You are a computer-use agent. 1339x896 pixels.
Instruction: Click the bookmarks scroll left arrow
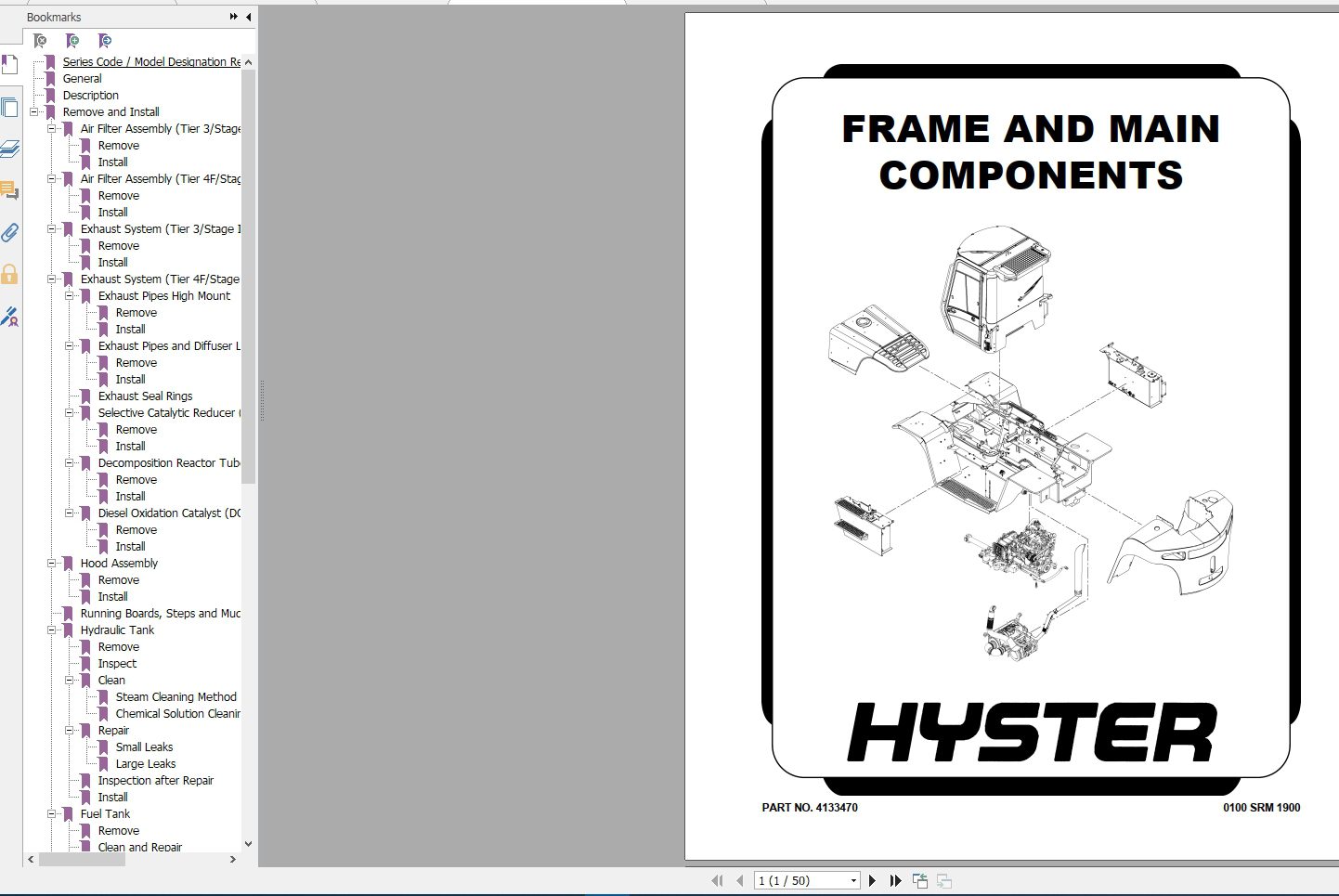tap(31, 860)
